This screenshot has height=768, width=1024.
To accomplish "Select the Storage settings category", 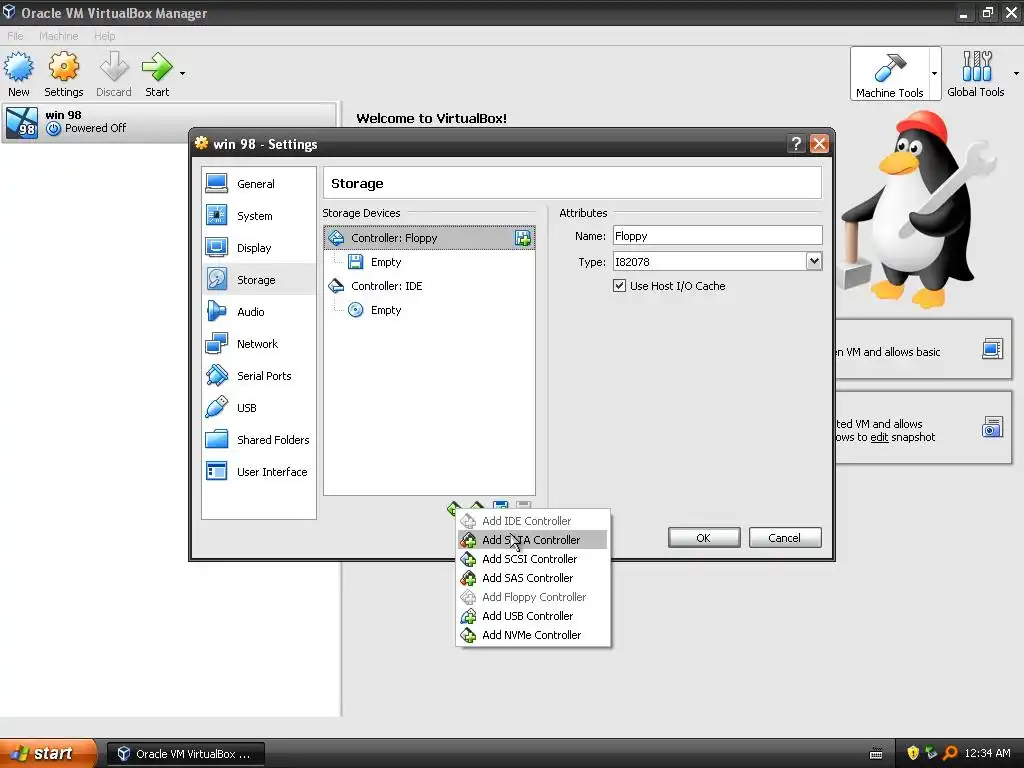I will 259,280.
